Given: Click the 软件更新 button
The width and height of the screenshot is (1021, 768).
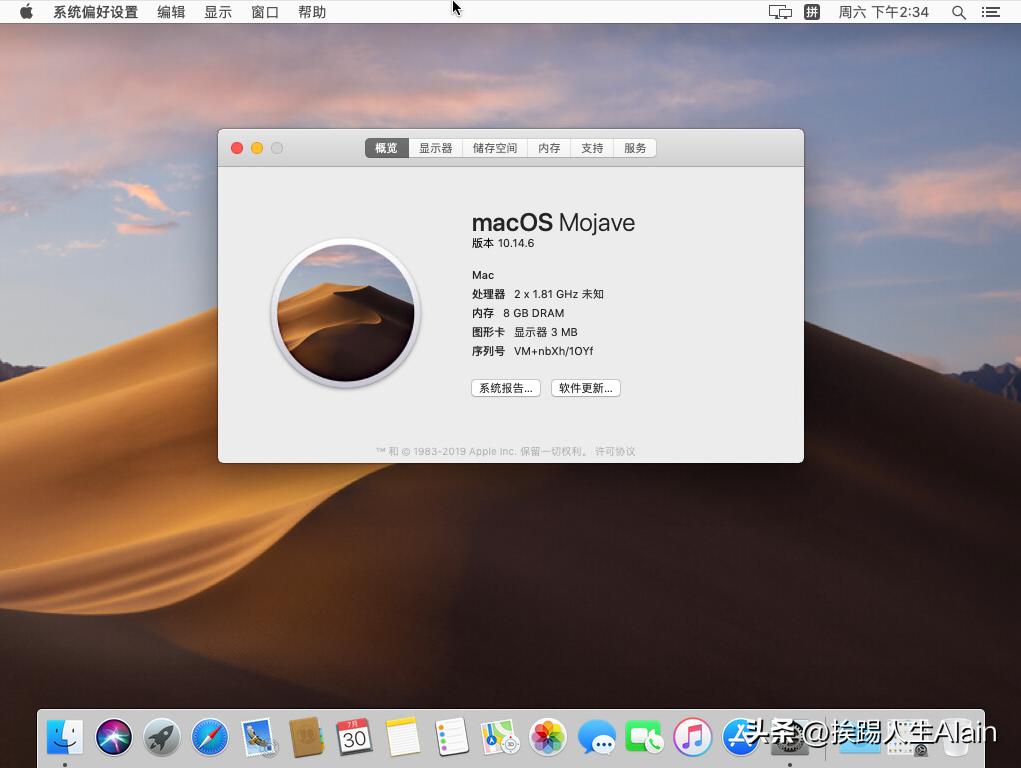Looking at the screenshot, I should tap(585, 388).
